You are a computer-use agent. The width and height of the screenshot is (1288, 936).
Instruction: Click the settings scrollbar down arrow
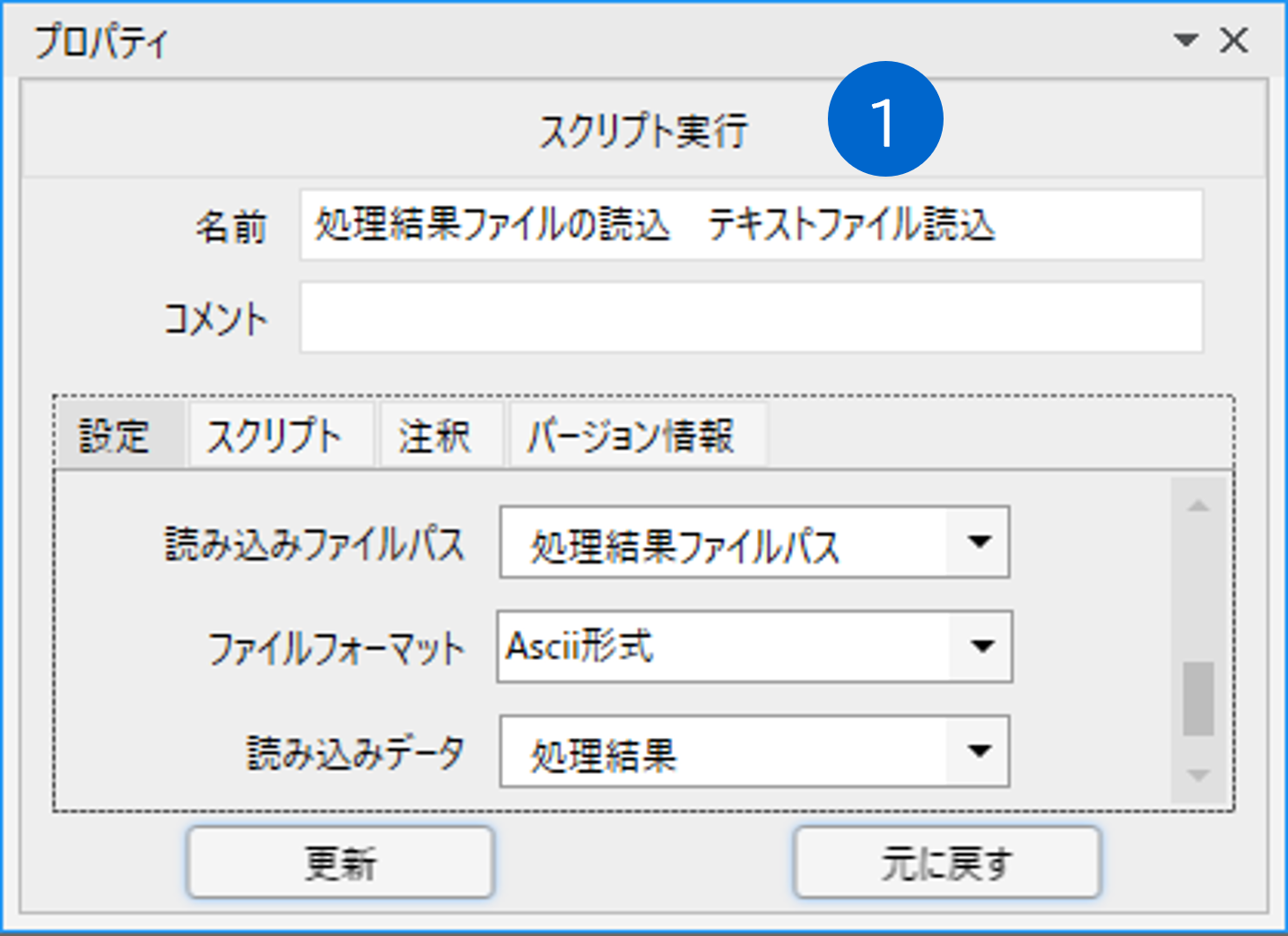click(x=1198, y=776)
